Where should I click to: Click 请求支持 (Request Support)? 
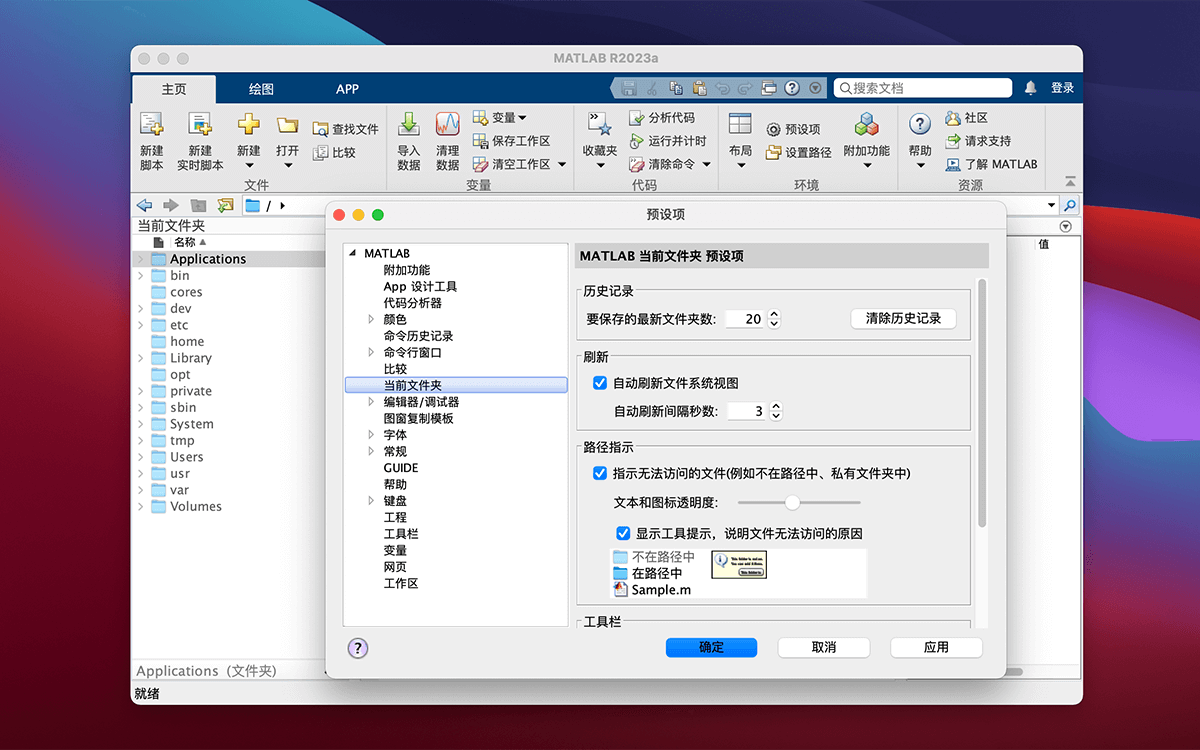[x=977, y=141]
